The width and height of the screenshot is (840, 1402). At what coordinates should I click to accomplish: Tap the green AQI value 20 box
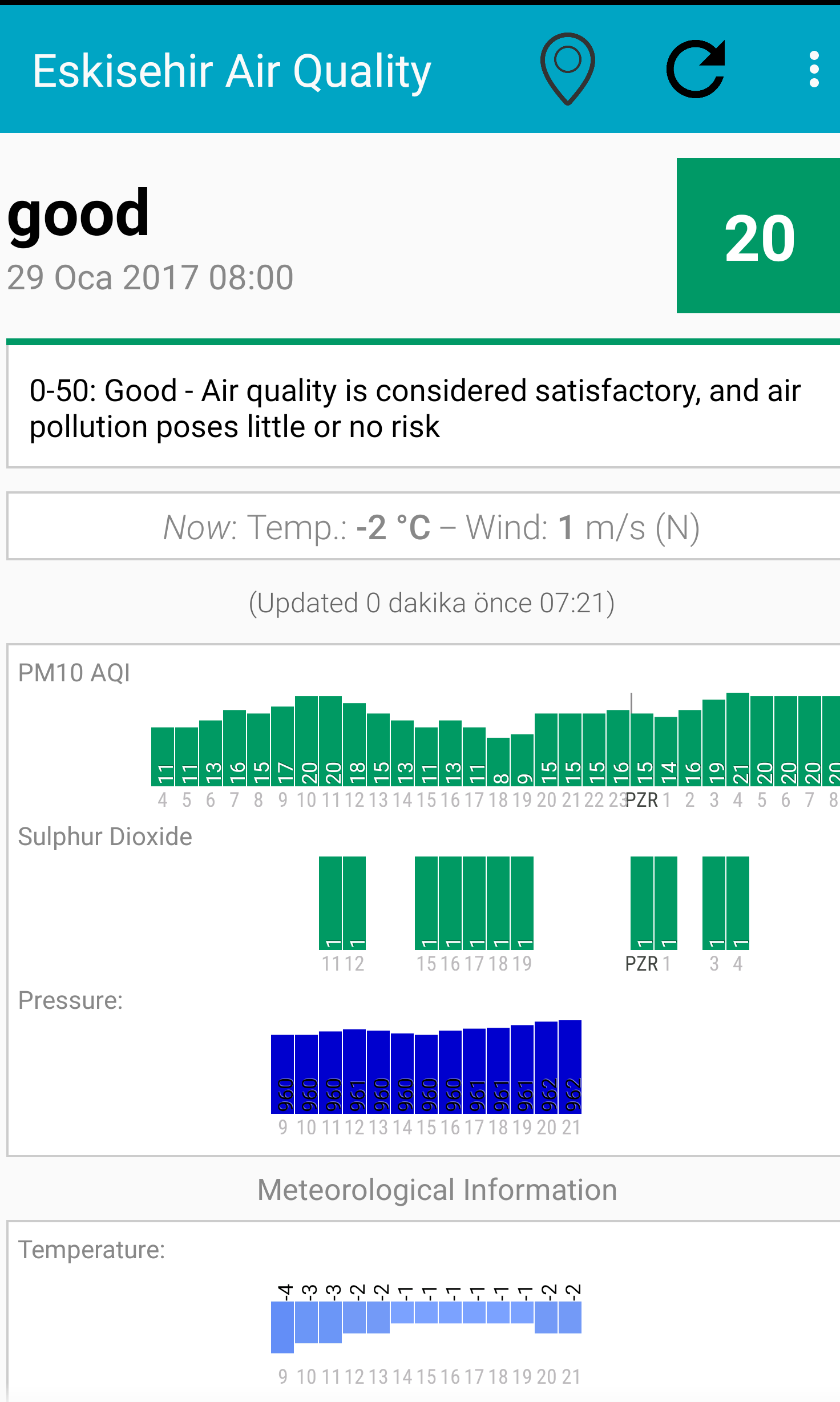point(758,236)
